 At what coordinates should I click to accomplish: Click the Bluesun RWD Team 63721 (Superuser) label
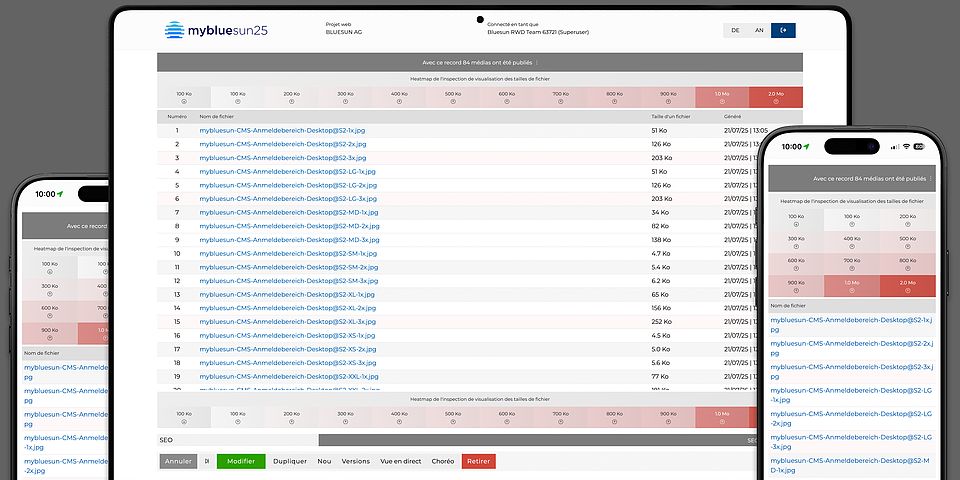pyautogui.click(x=538, y=32)
